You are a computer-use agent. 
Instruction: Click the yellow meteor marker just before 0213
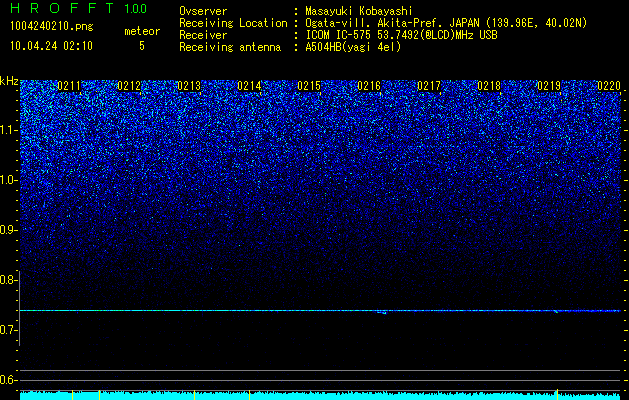coord(194,395)
